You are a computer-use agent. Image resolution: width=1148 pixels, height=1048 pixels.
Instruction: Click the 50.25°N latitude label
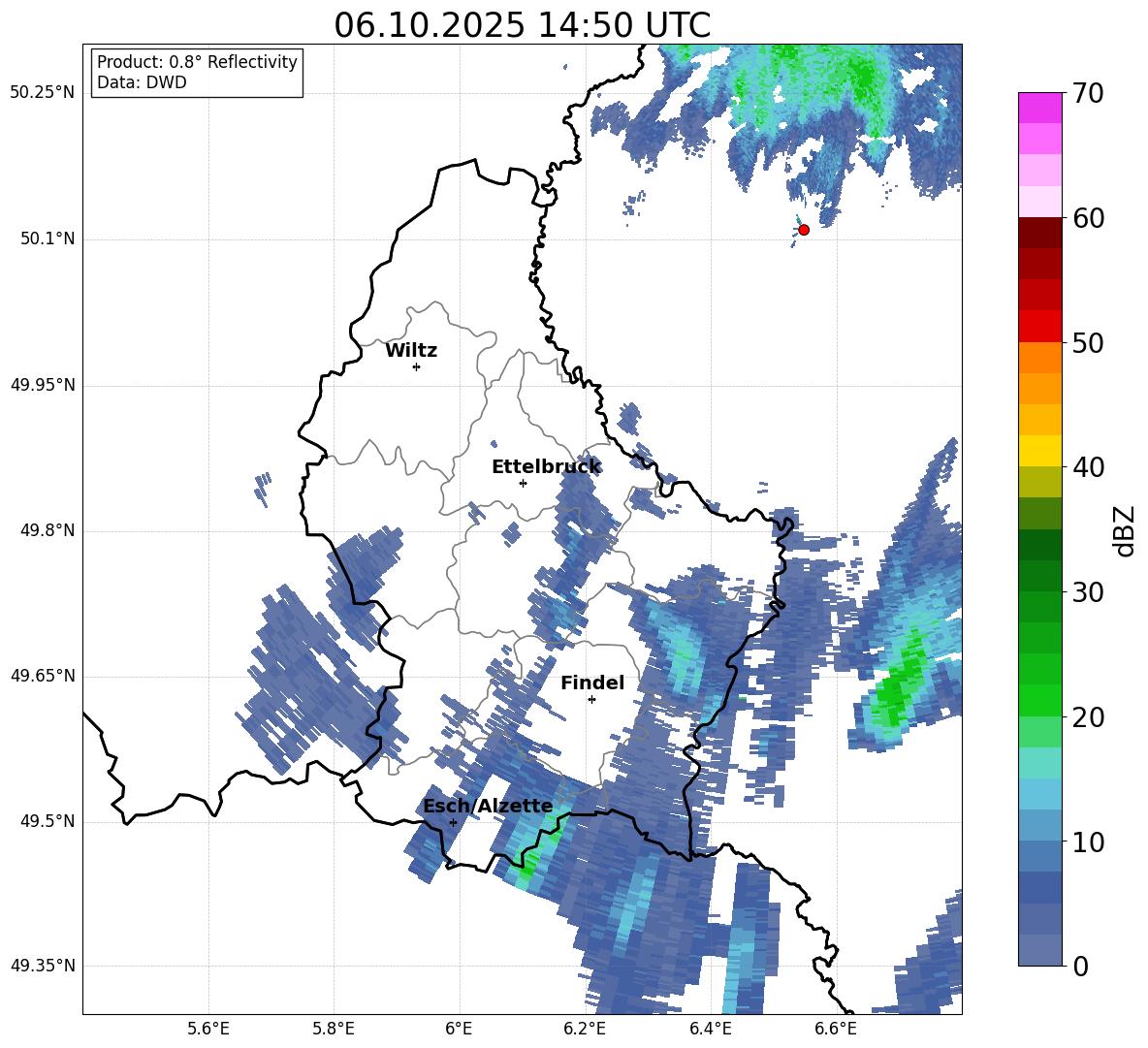pos(43,94)
